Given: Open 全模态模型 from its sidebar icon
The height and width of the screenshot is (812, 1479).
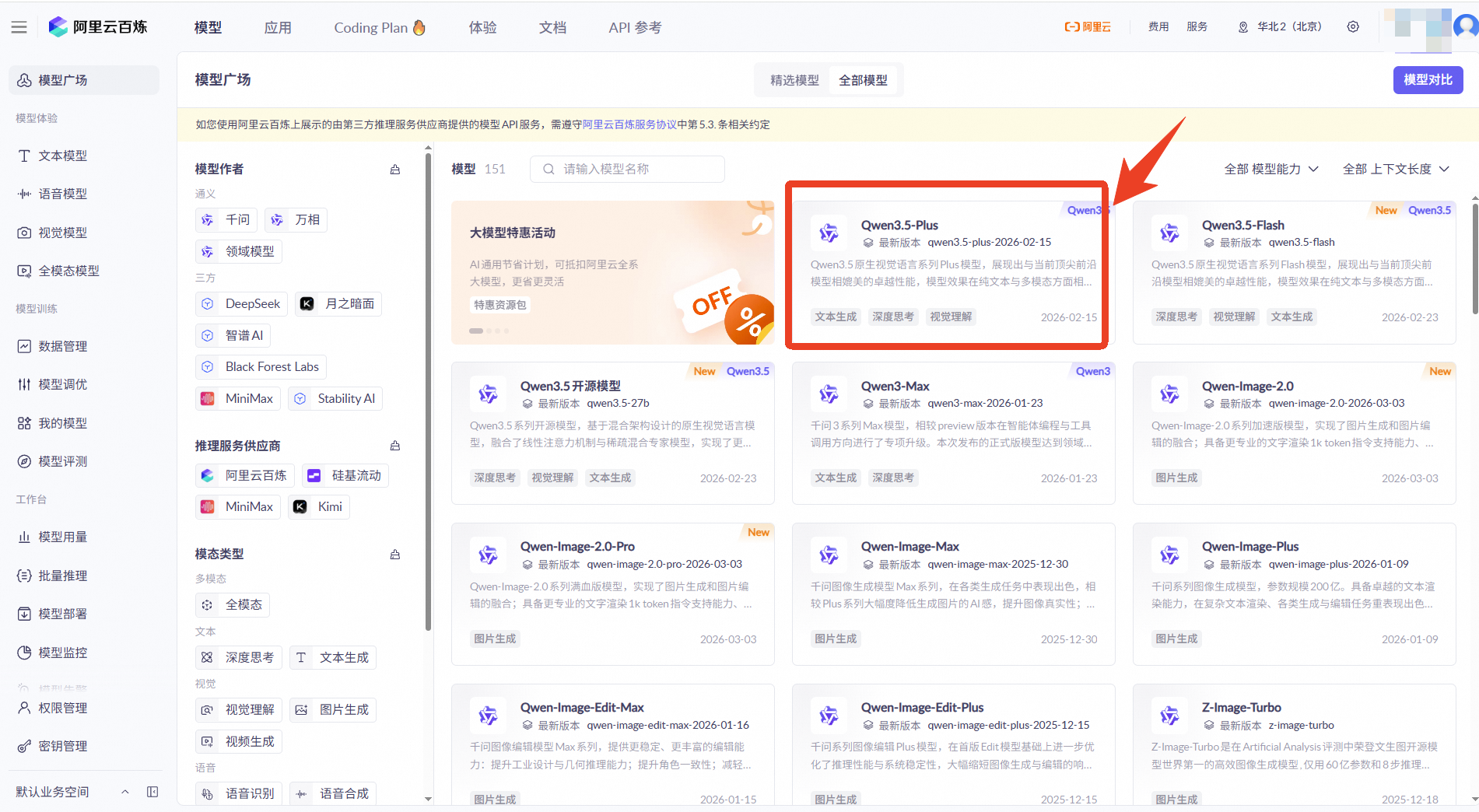Looking at the screenshot, I should click(x=25, y=271).
